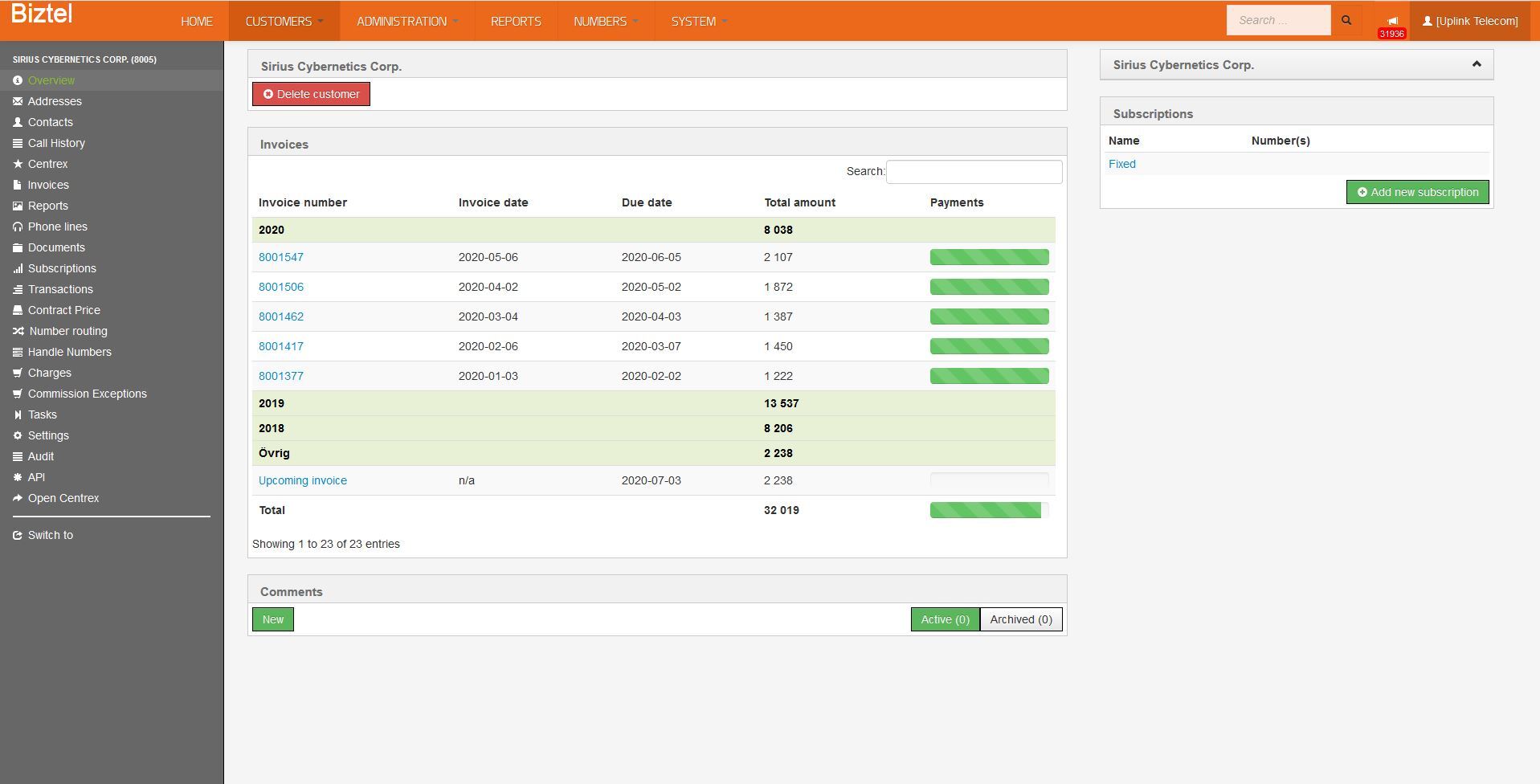Screen dimensions: 1540x784
Task: Click the Charges cart icon
Action: click(x=18, y=373)
